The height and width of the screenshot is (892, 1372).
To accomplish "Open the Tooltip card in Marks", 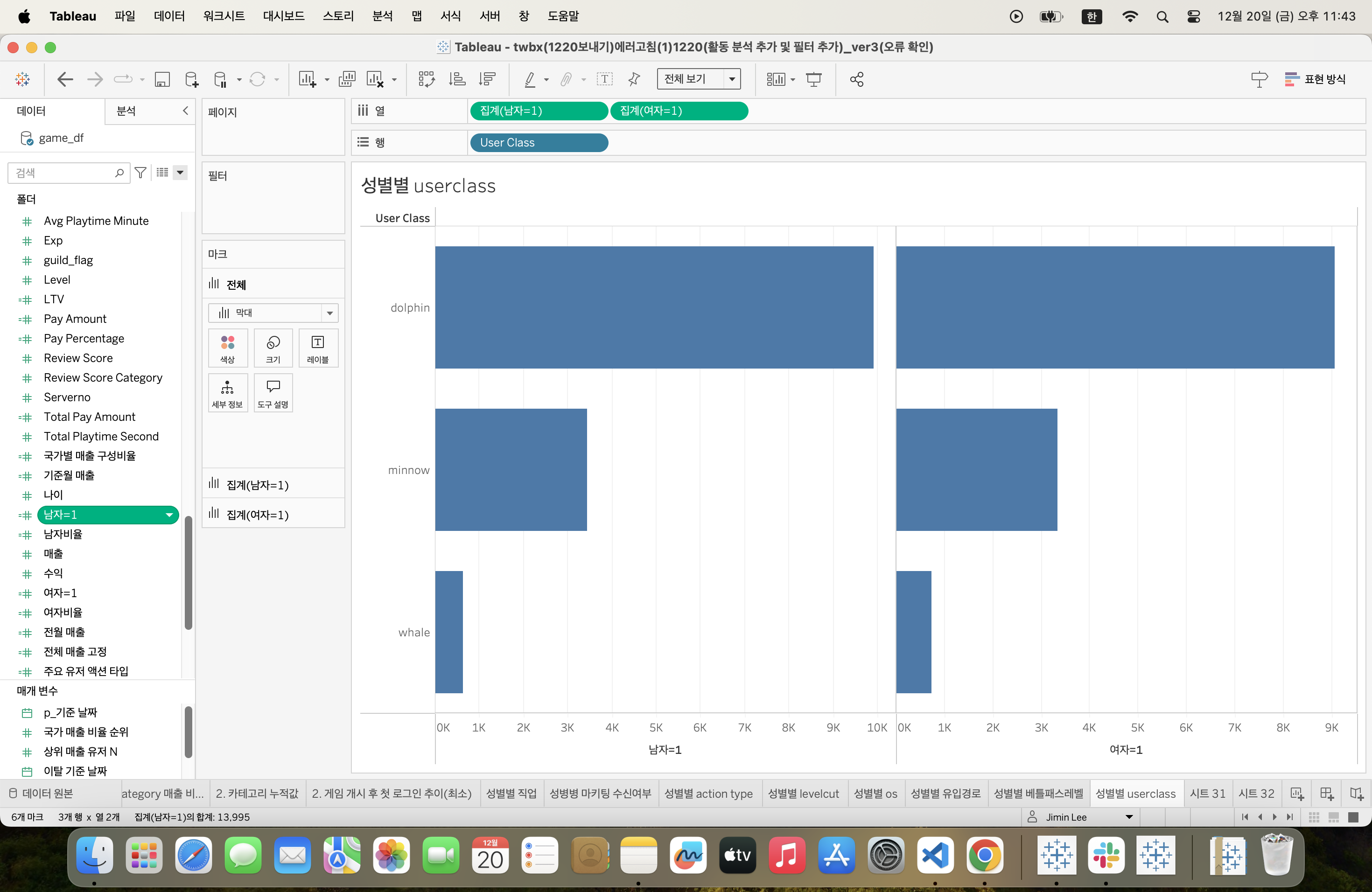I will point(273,393).
